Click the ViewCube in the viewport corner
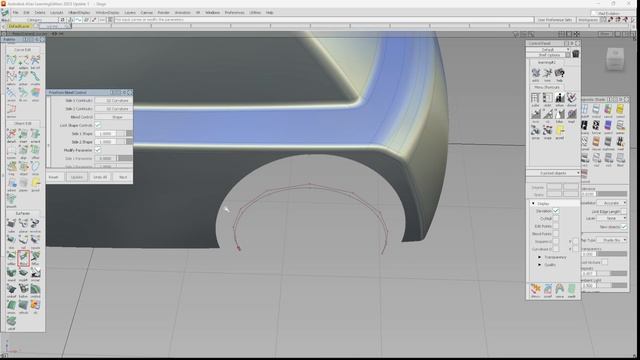 pyautogui.click(x=615, y=58)
